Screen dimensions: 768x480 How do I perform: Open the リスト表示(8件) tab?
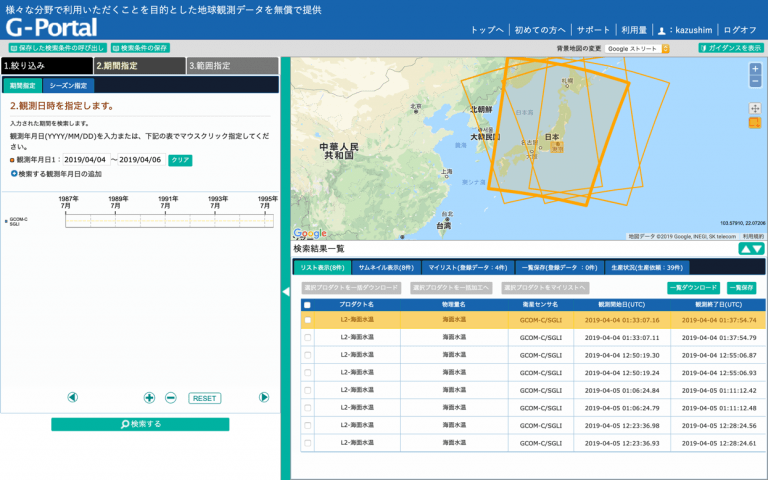coord(322,267)
